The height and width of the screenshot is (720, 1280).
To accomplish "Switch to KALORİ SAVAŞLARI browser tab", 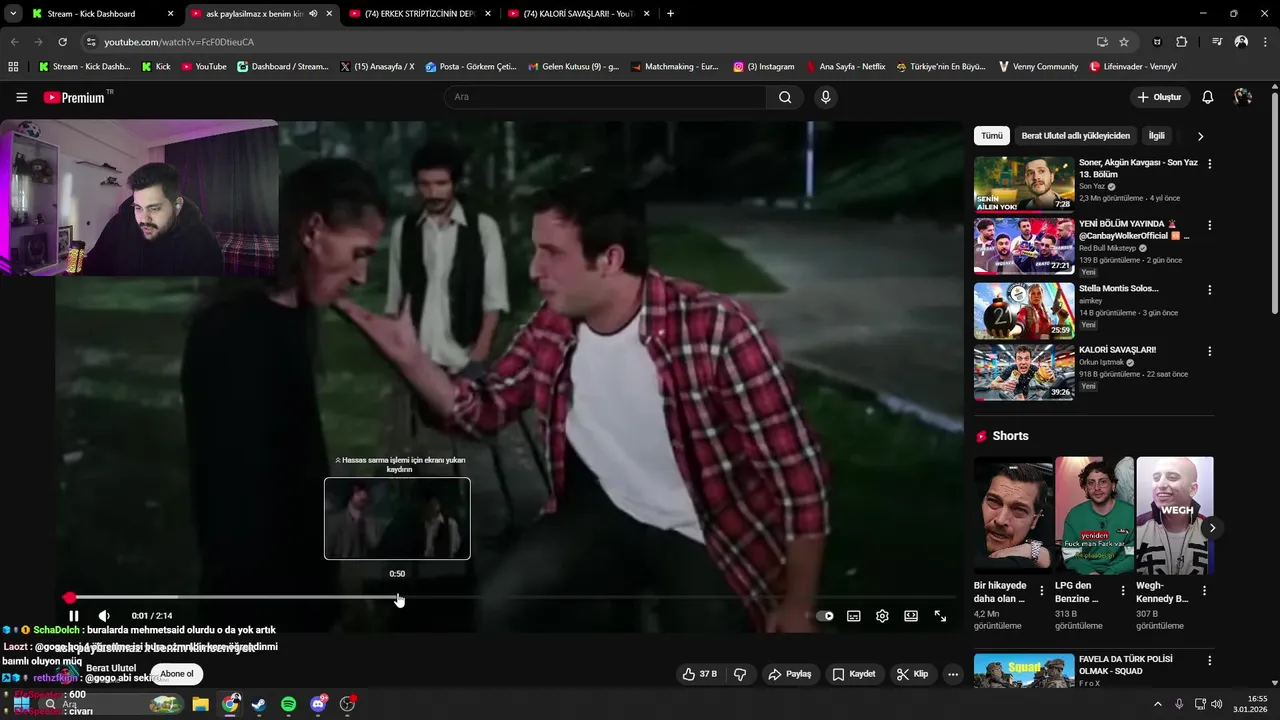I will [578, 14].
